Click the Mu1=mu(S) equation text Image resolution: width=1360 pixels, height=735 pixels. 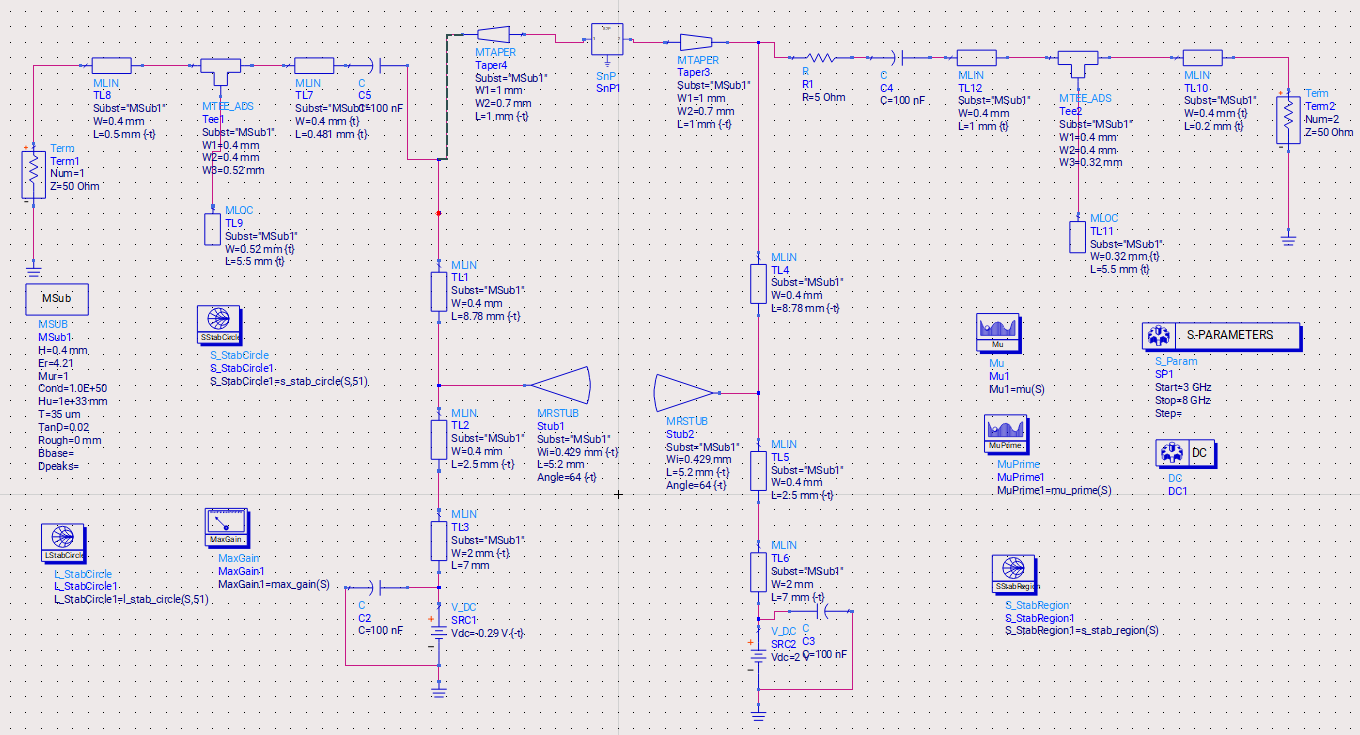coord(1015,388)
